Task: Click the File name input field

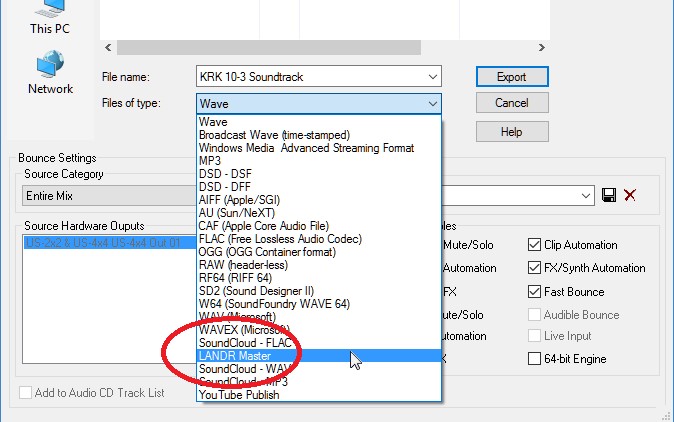Action: point(319,77)
